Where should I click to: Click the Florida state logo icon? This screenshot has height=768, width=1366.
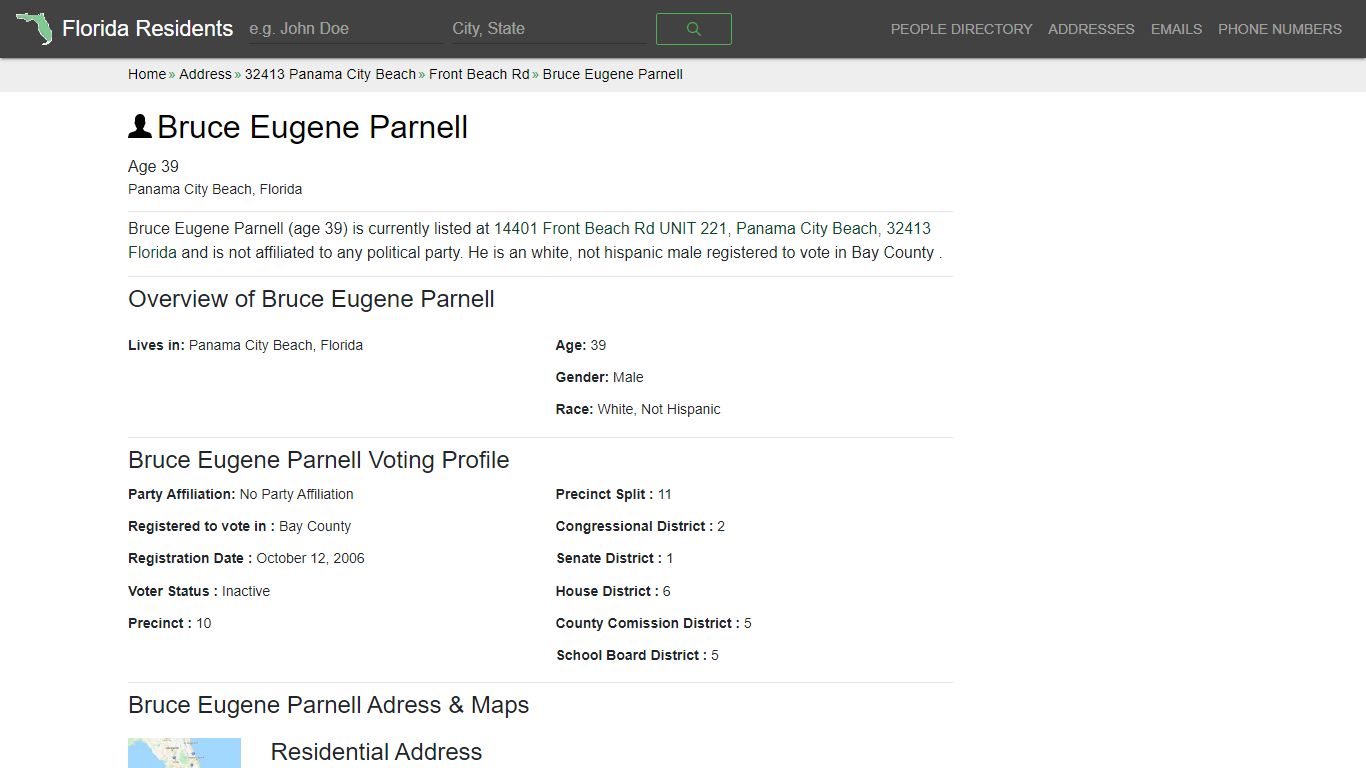pos(34,28)
